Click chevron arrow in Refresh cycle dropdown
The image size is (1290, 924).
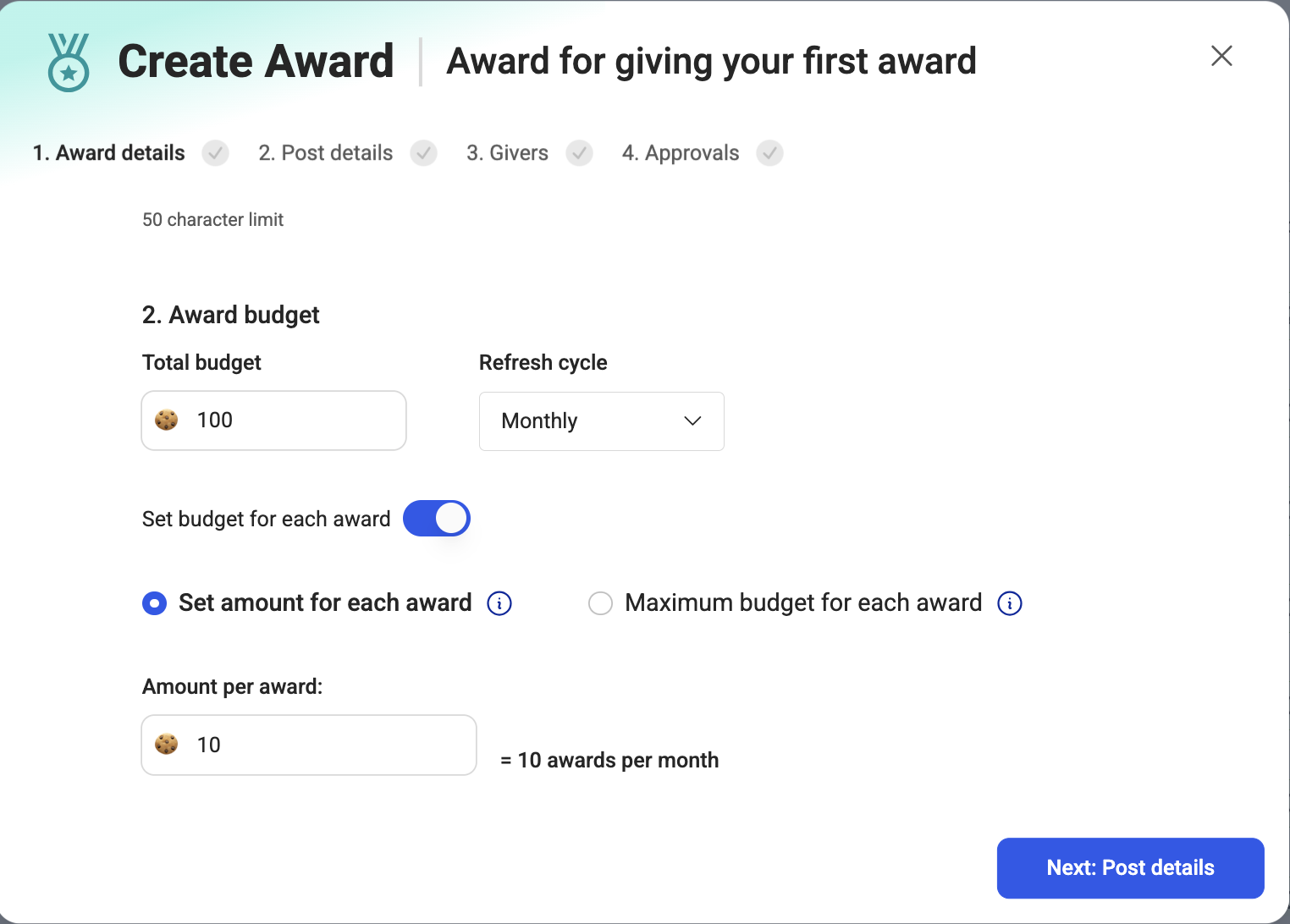pyautogui.click(x=692, y=421)
